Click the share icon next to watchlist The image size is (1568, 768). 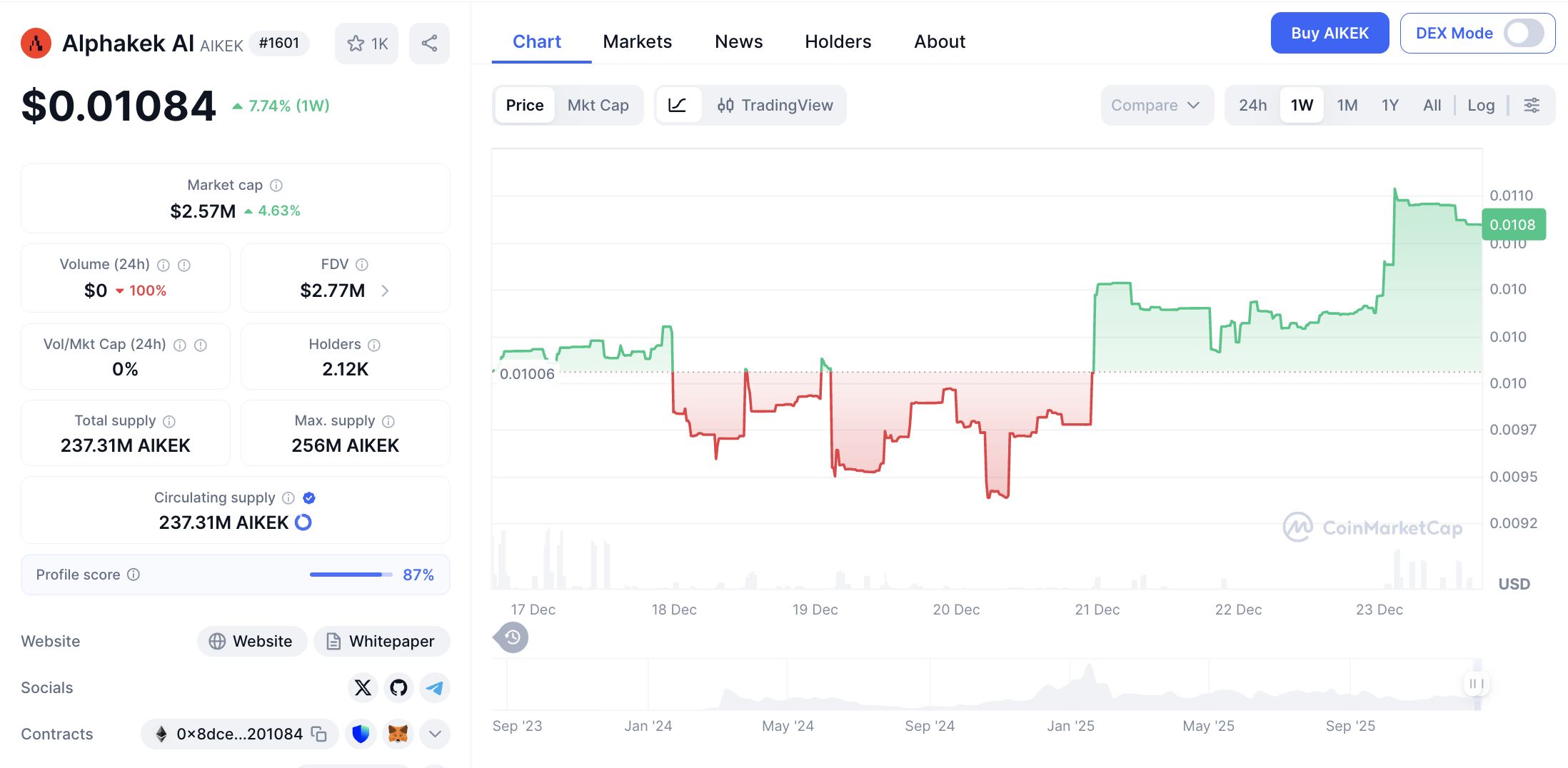tap(429, 44)
